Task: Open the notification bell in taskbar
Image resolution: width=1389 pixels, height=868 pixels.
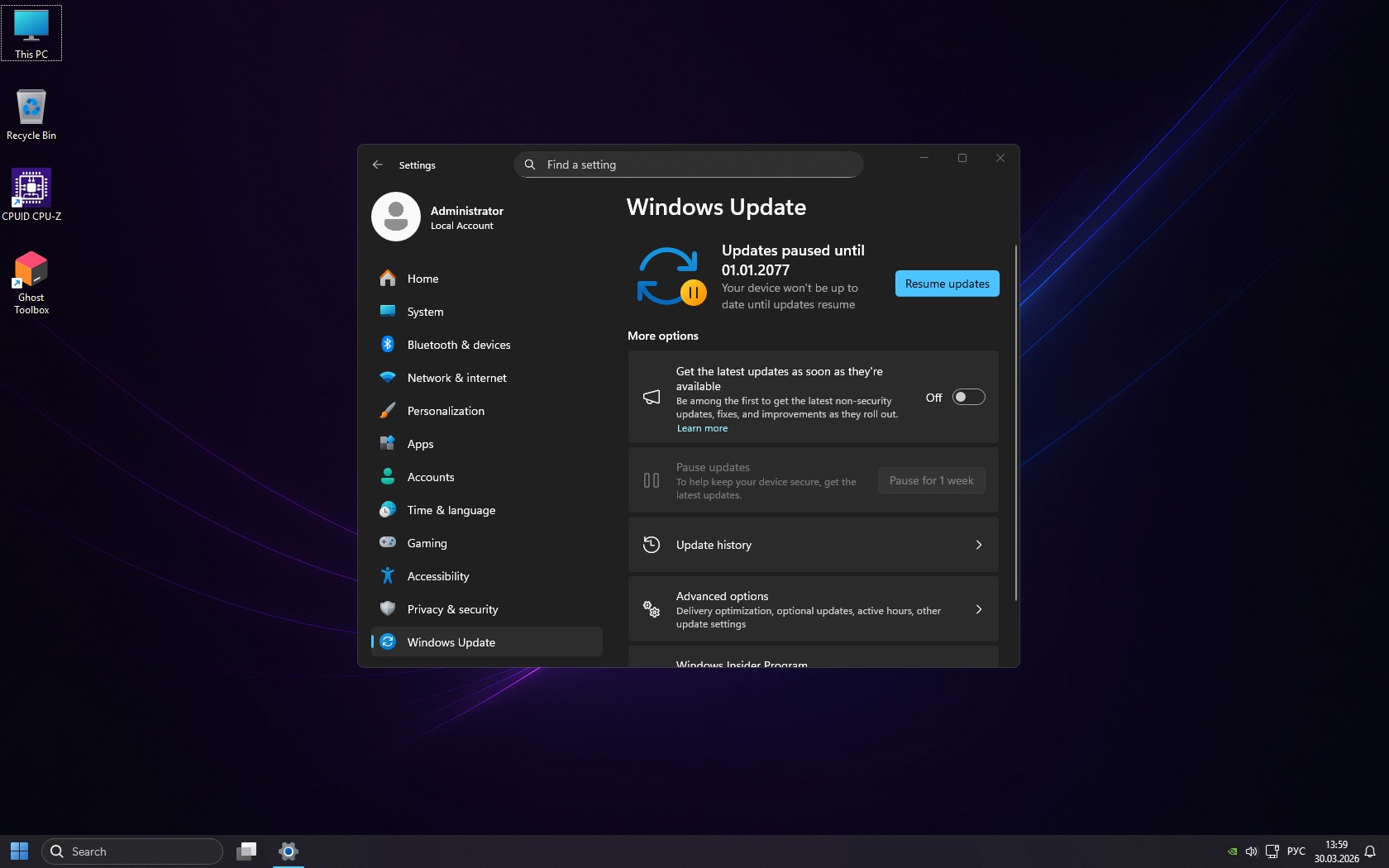Action: [1370, 851]
